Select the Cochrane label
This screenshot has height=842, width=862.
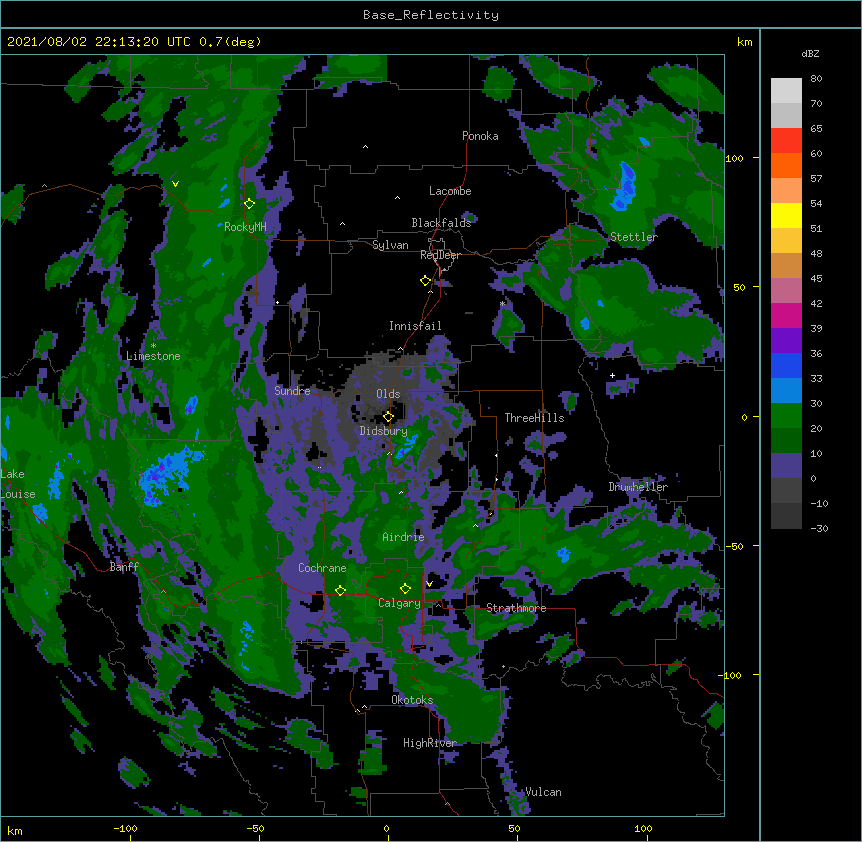[322, 568]
